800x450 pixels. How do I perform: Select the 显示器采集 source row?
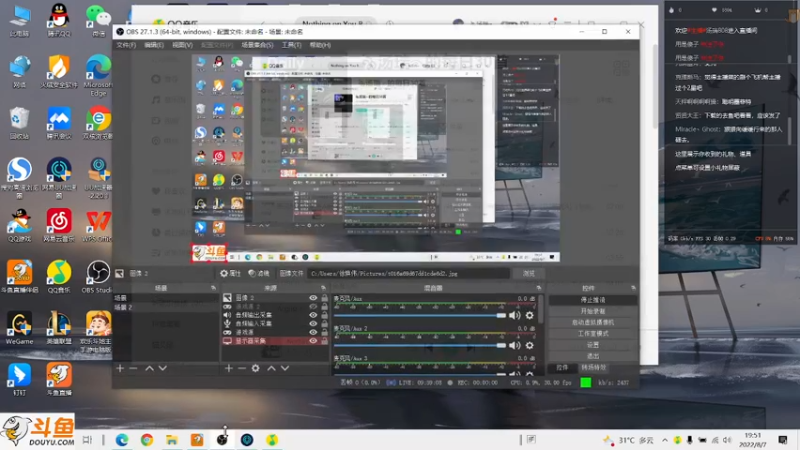click(x=275, y=341)
